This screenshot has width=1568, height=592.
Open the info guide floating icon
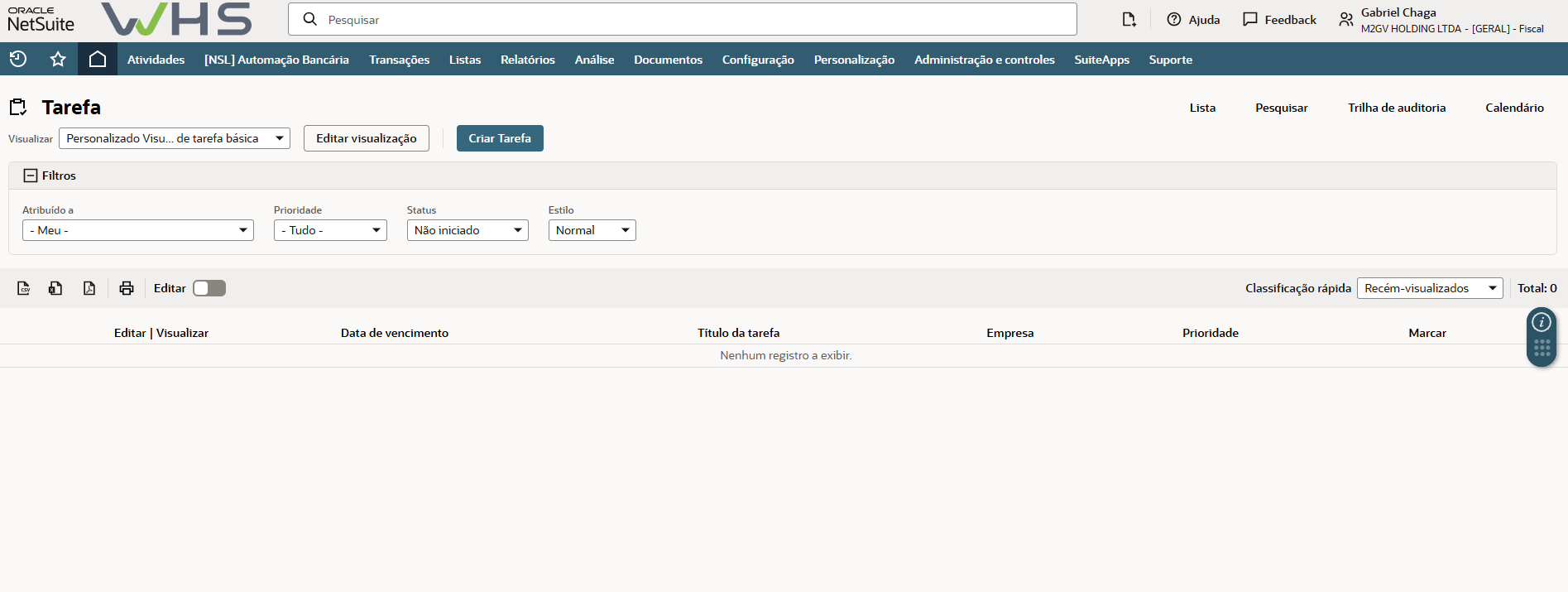(1541, 322)
